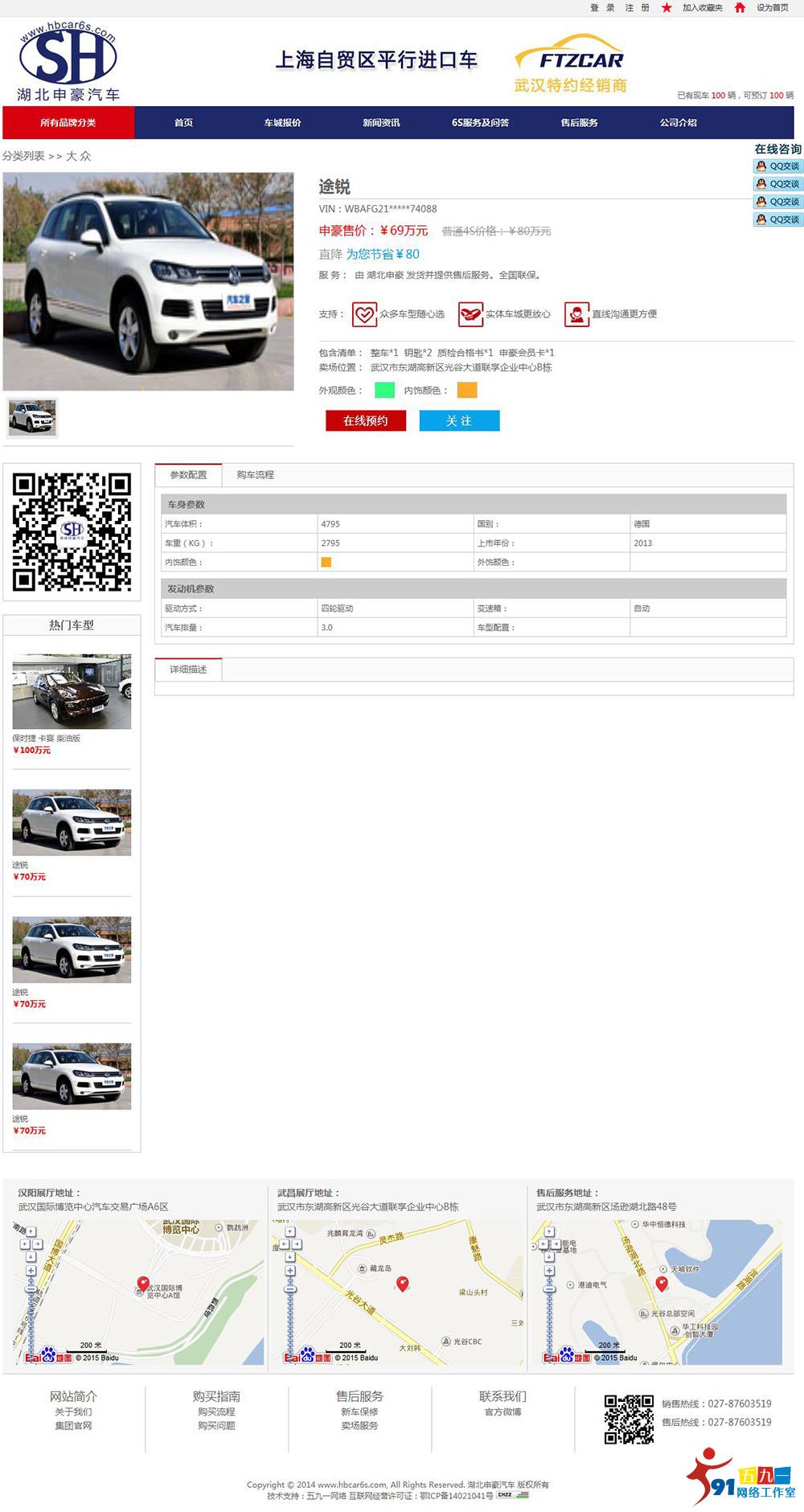Open the 所有品牌分类 category menu
Image resolution: width=804 pixels, height=1512 pixels.
68,123
